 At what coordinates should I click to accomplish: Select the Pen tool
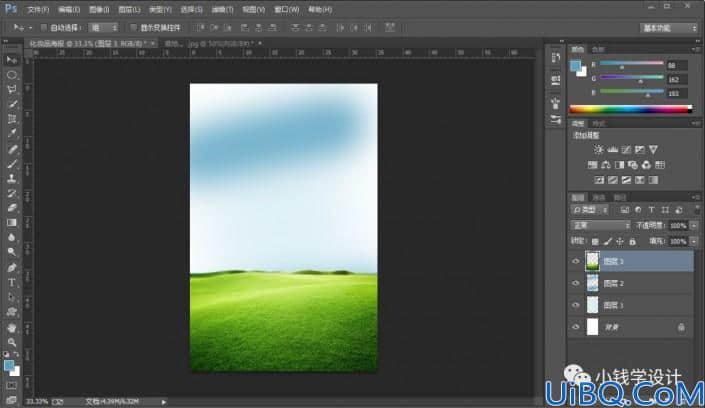(12, 268)
